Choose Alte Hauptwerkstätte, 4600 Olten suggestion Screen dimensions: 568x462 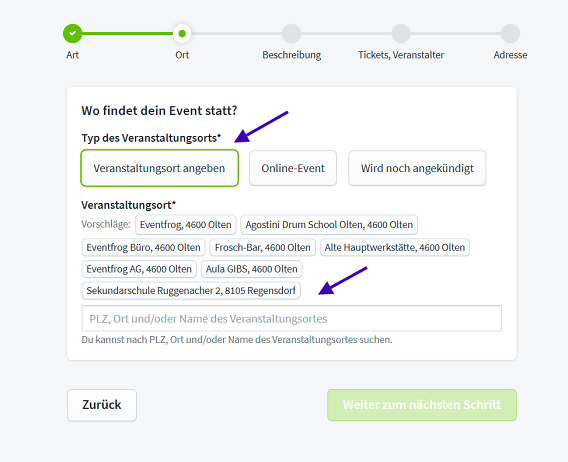click(x=395, y=247)
